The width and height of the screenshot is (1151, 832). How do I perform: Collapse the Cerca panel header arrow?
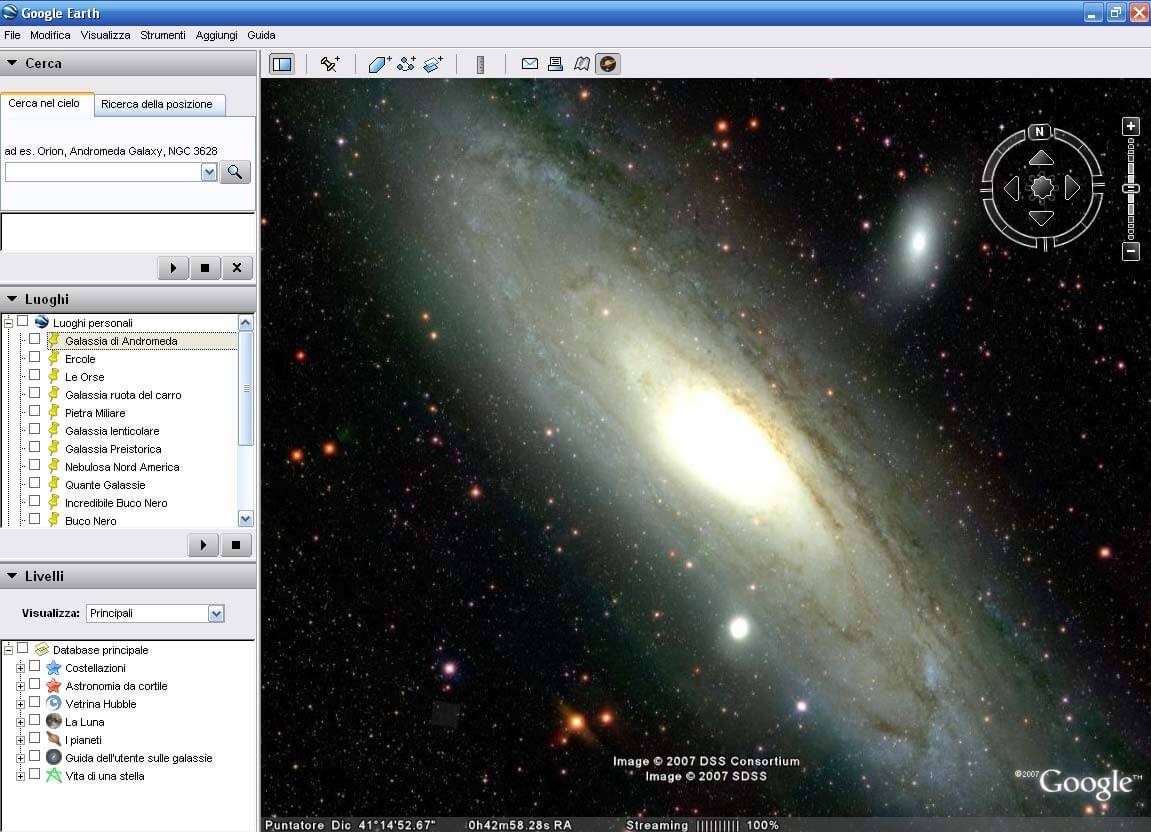(12, 63)
